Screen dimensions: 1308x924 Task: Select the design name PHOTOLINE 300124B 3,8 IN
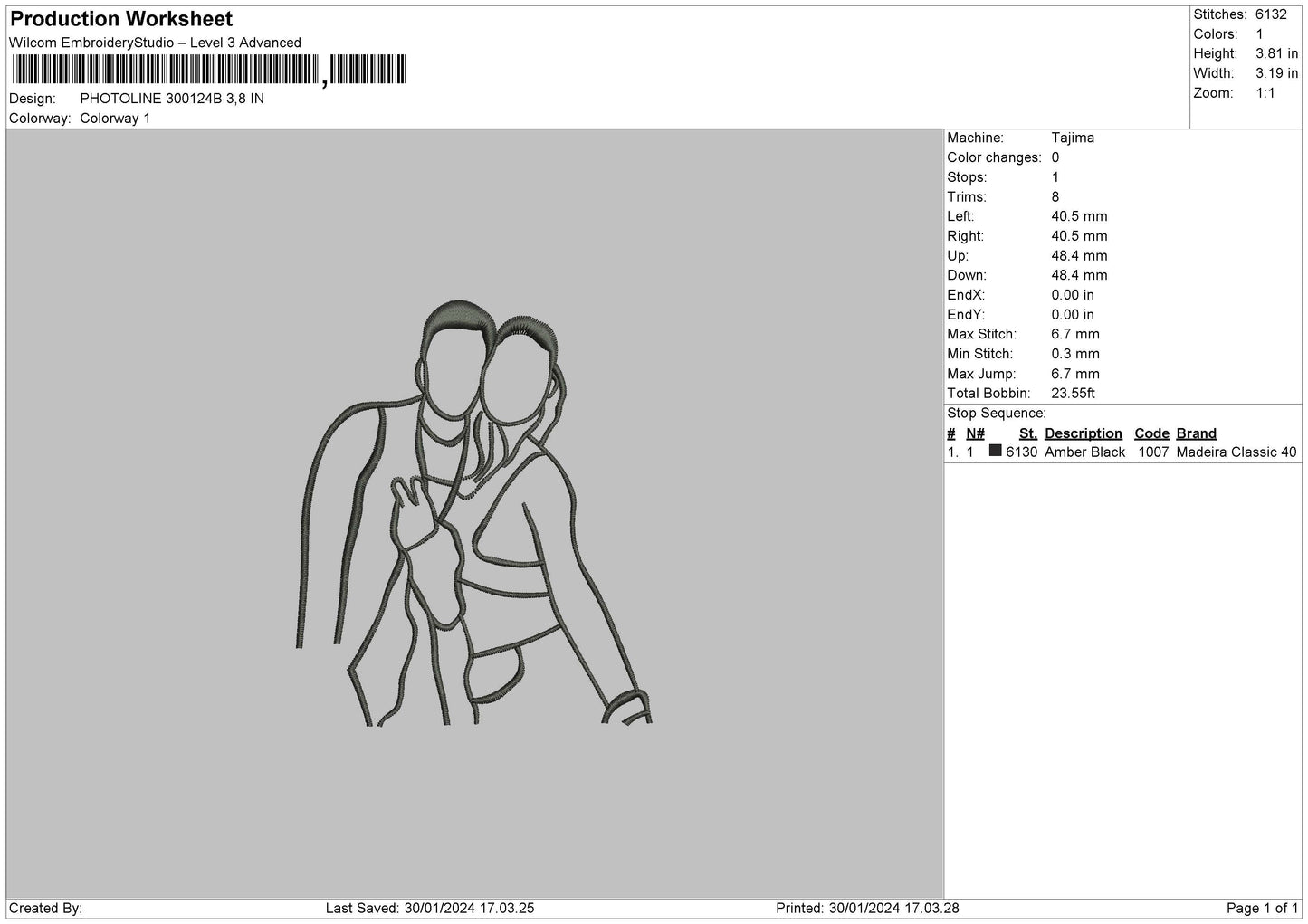172,99
